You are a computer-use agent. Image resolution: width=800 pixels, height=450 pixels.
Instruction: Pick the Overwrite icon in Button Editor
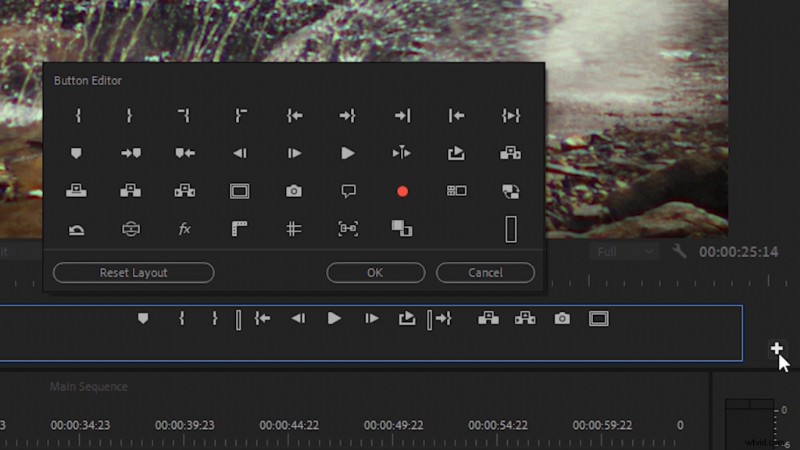77,191
